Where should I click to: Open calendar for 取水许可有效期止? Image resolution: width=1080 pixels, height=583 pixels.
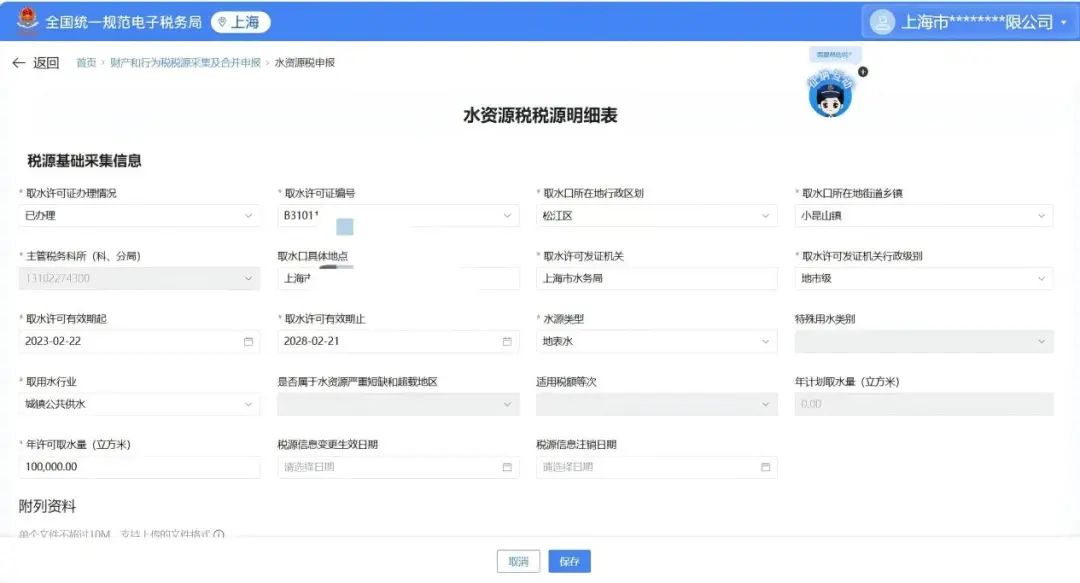507,341
